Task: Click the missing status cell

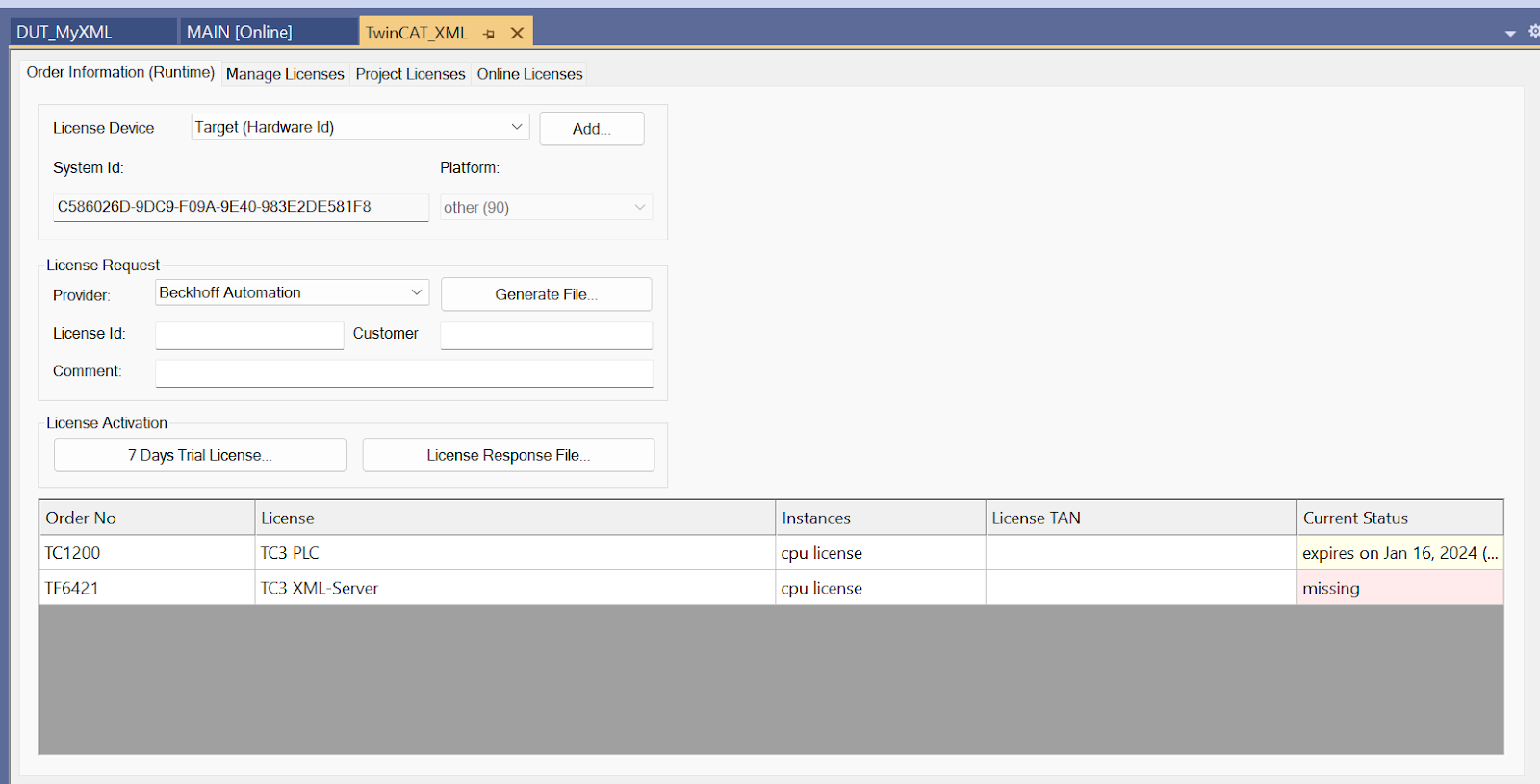Action: point(1400,588)
